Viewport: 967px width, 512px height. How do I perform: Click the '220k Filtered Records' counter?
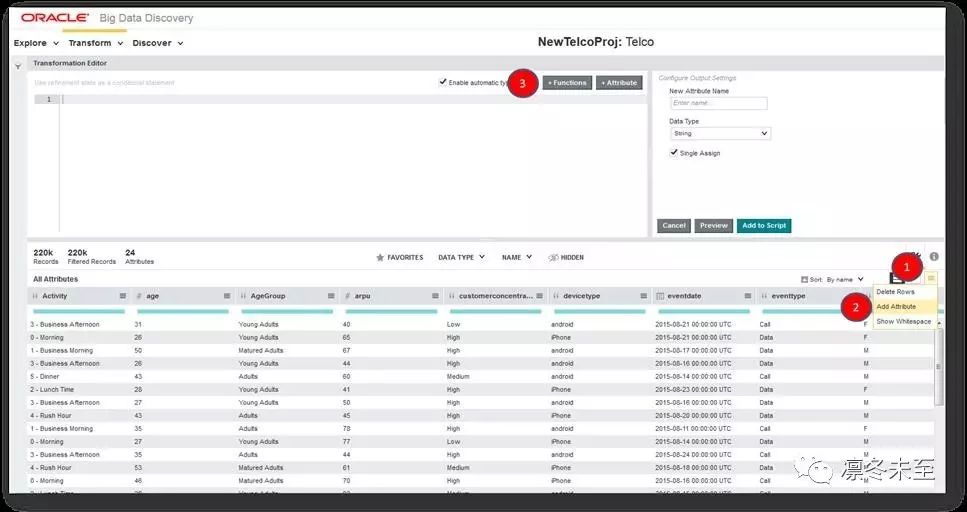(x=91, y=257)
